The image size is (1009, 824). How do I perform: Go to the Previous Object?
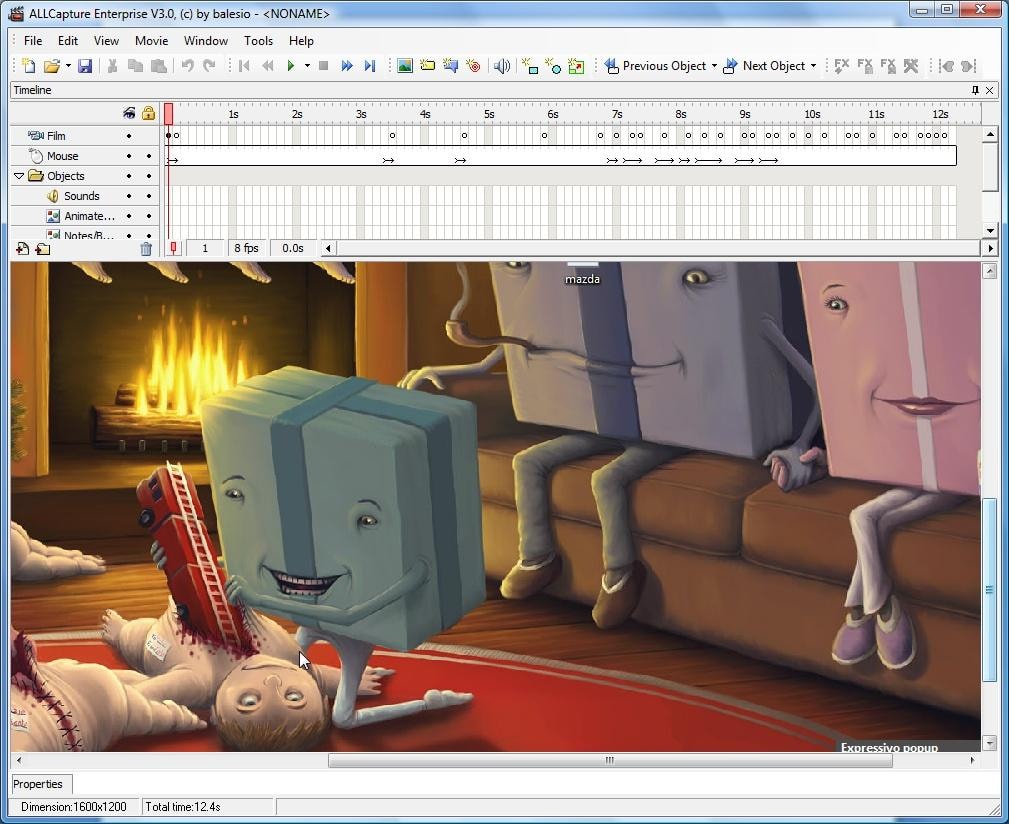(656, 66)
